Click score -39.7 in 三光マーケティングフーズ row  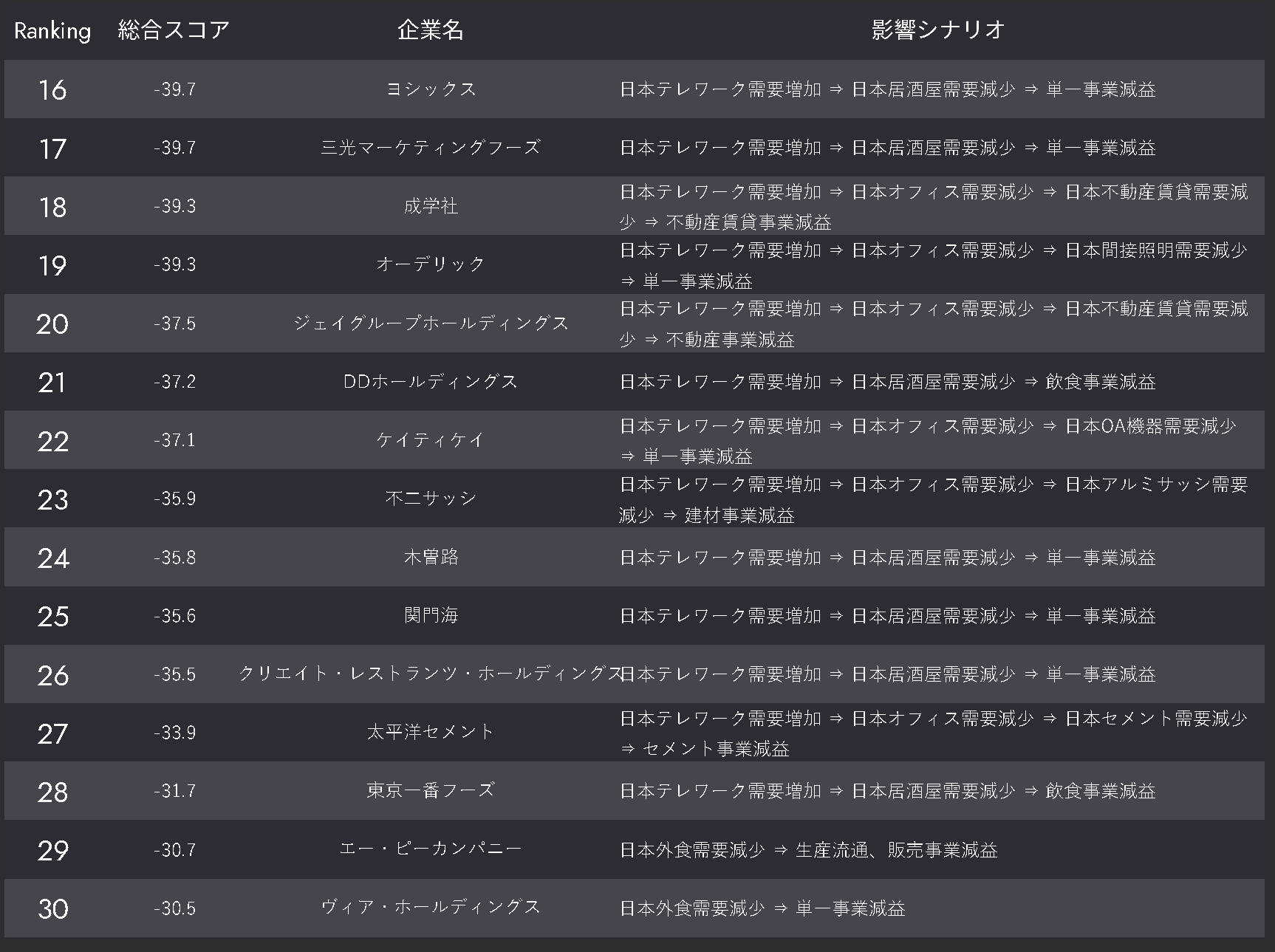click(175, 148)
